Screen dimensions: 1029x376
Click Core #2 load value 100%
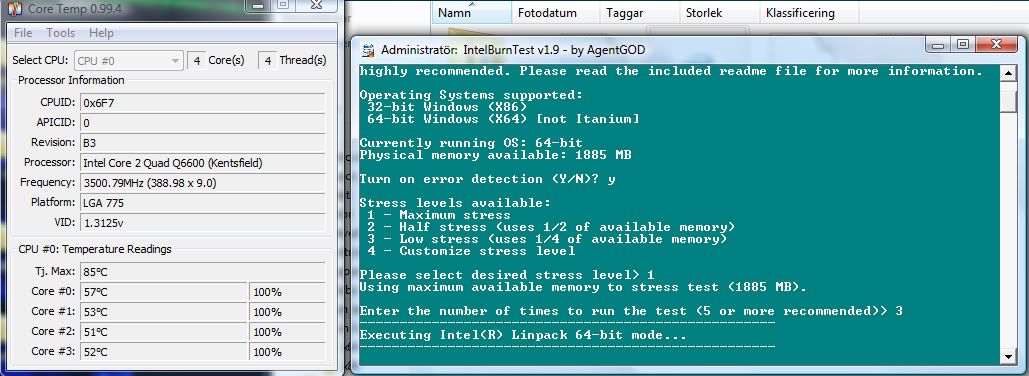pos(287,331)
